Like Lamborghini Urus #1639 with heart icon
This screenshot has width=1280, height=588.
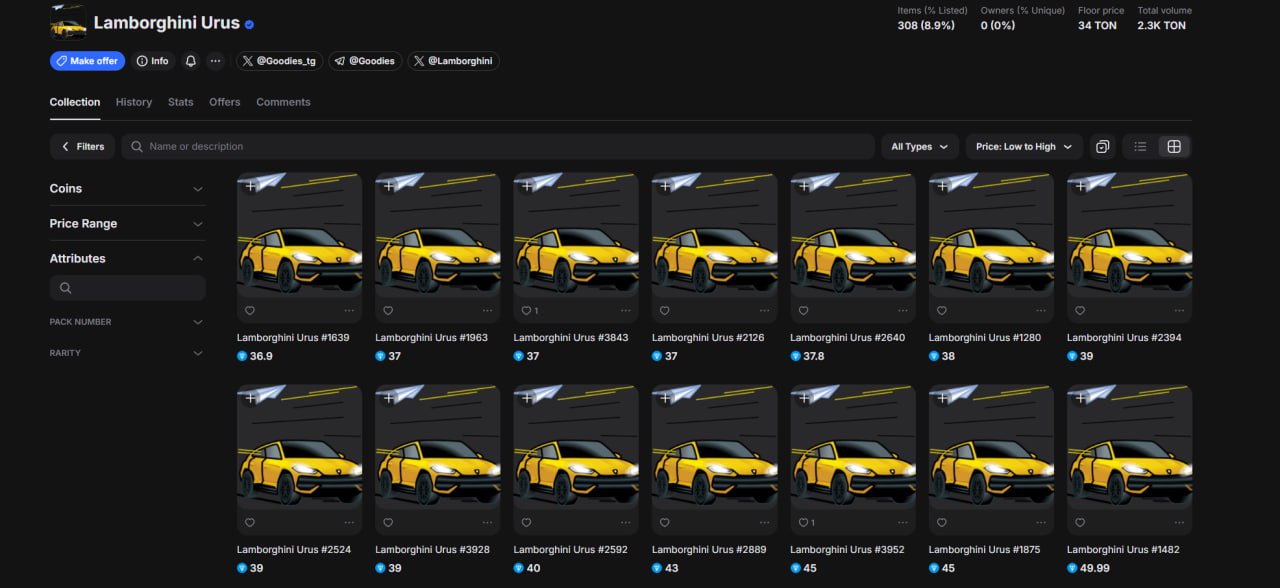coord(250,311)
